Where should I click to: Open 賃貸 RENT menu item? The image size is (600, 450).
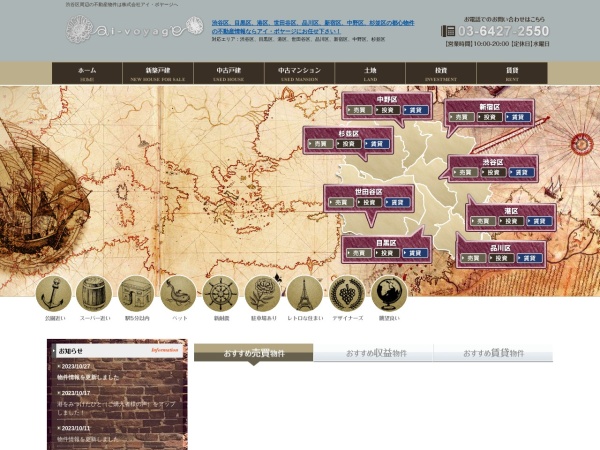click(x=512, y=73)
